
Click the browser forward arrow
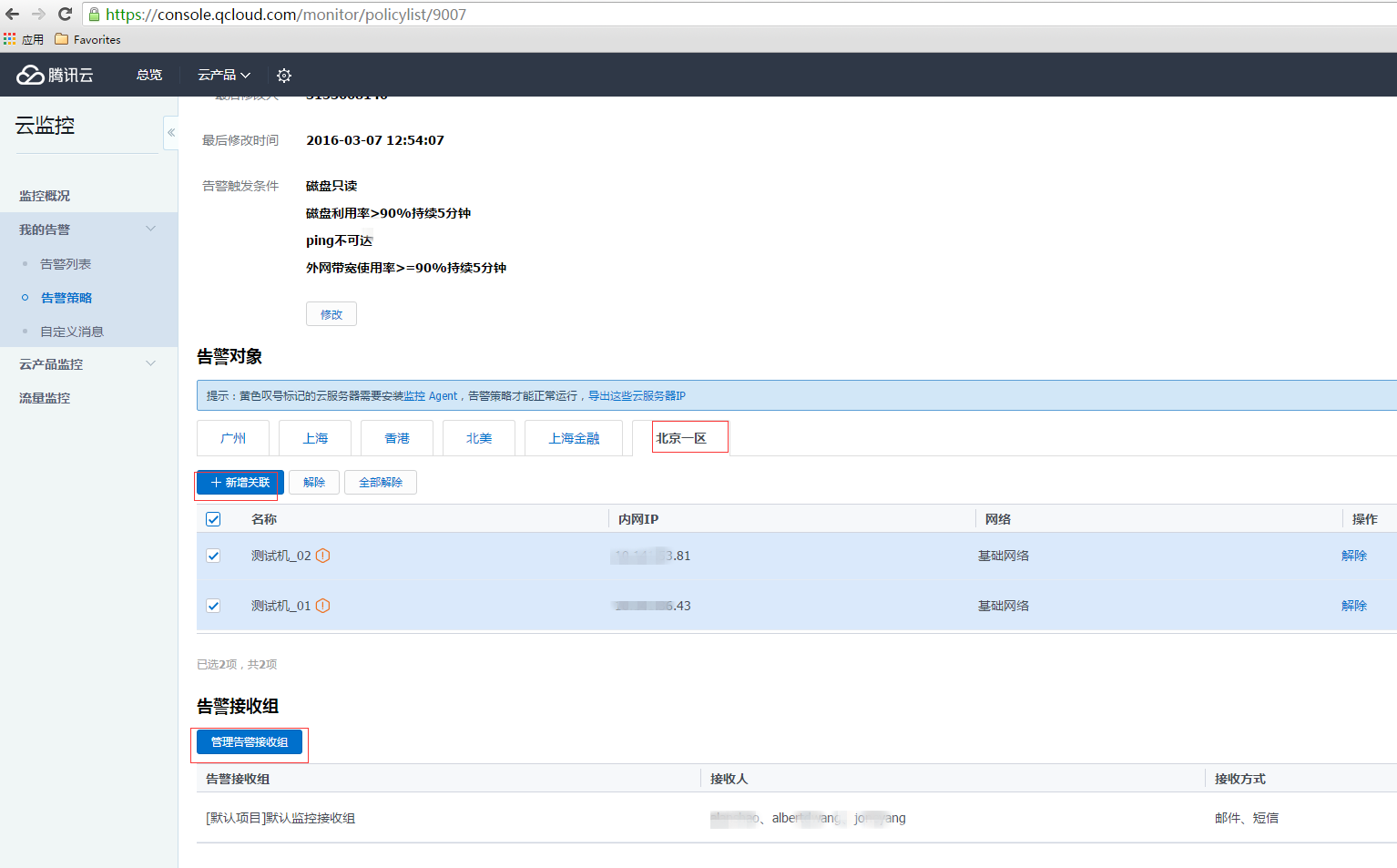coord(38,15)
